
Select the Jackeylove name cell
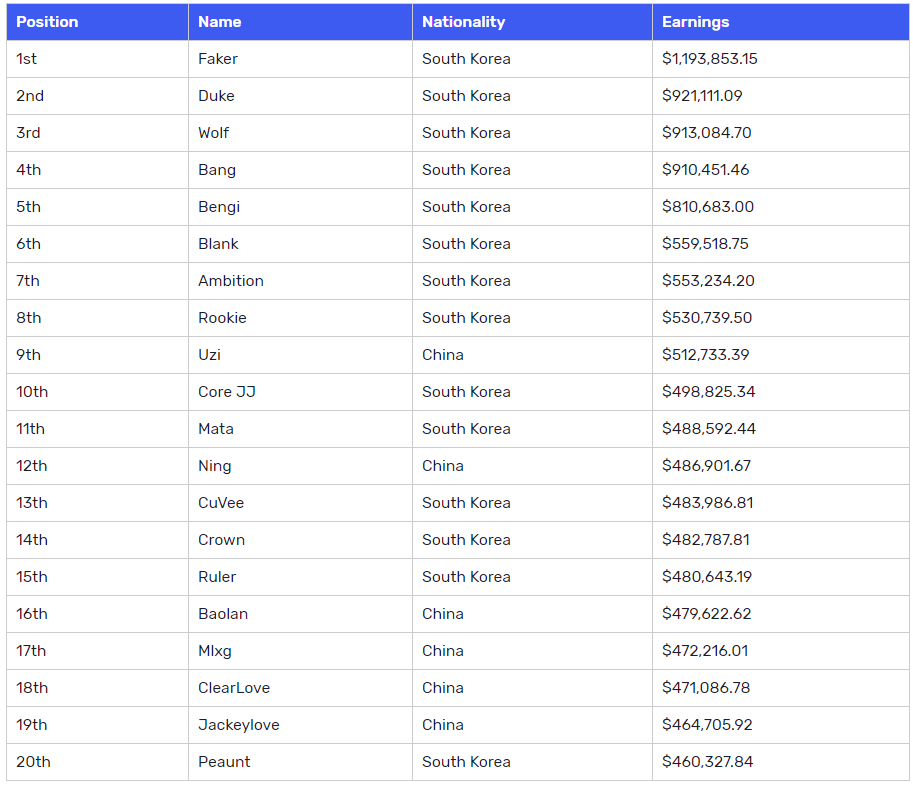[x=300, y=725]
